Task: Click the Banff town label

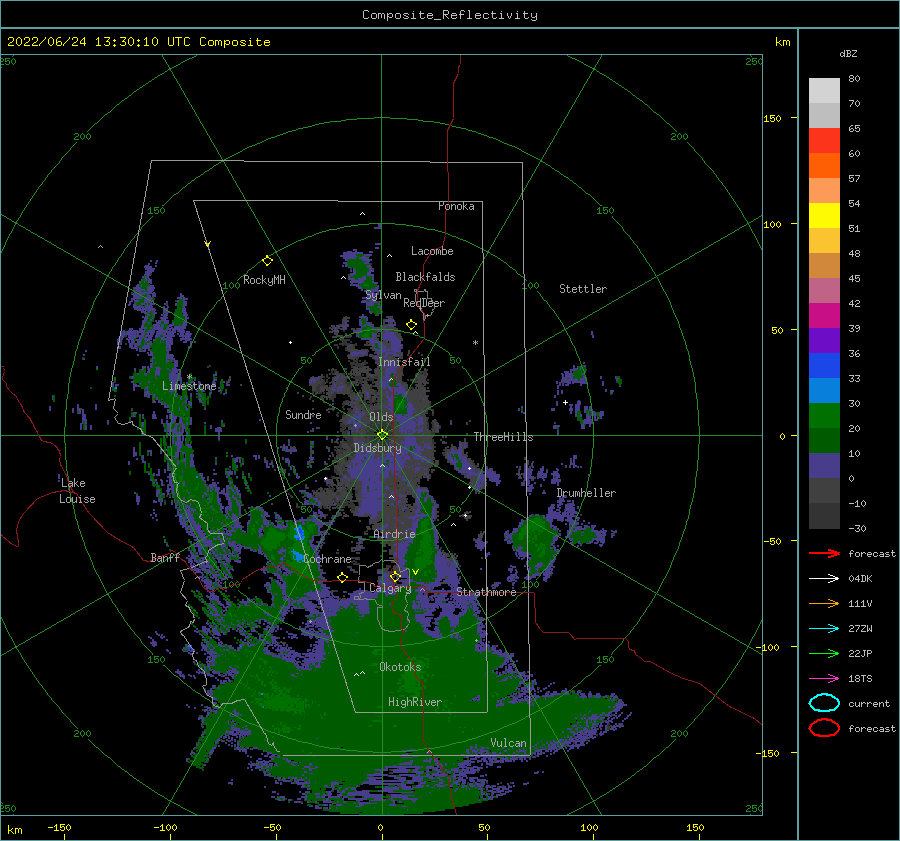Action: click(x=165, y=557)
